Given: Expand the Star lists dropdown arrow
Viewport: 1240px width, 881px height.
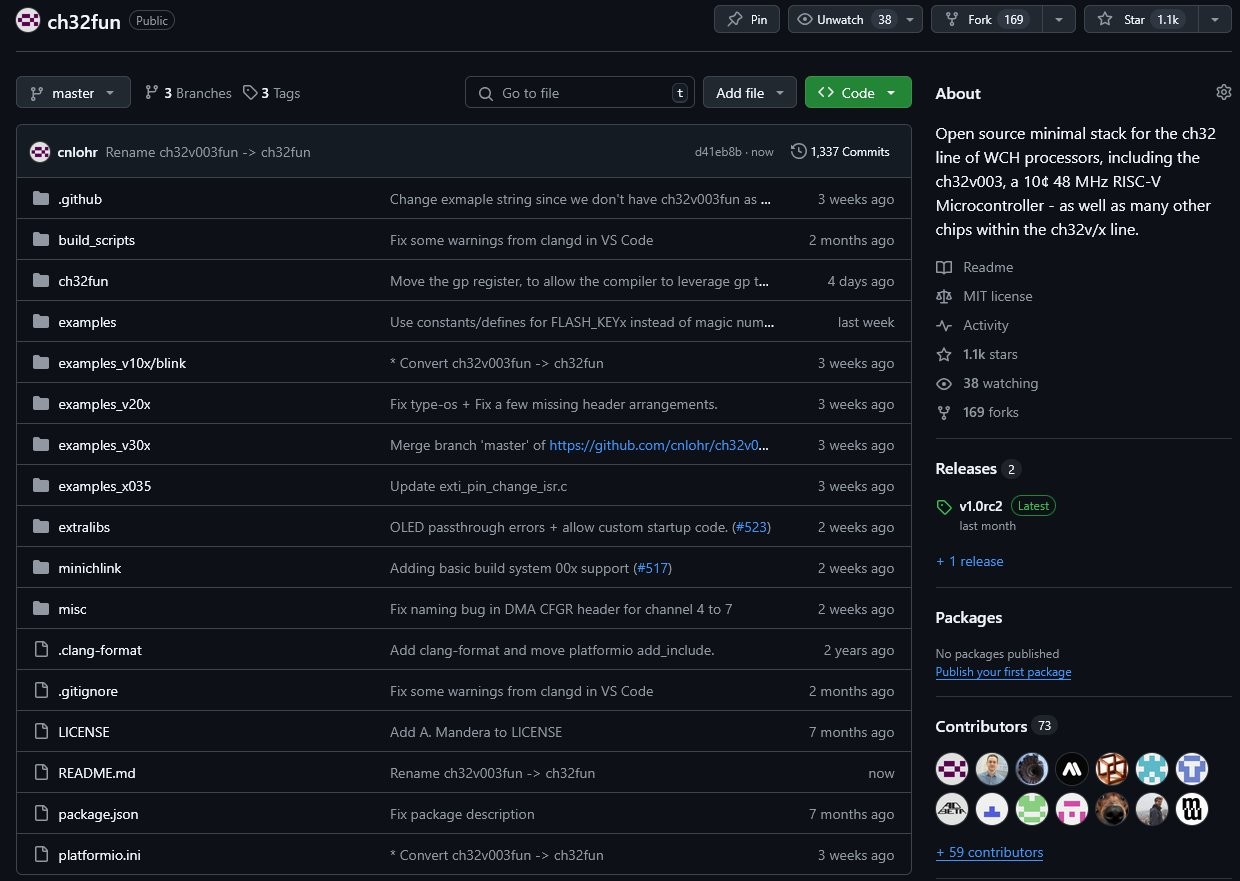Looking at the screenshot, I should coord(1214,19).
